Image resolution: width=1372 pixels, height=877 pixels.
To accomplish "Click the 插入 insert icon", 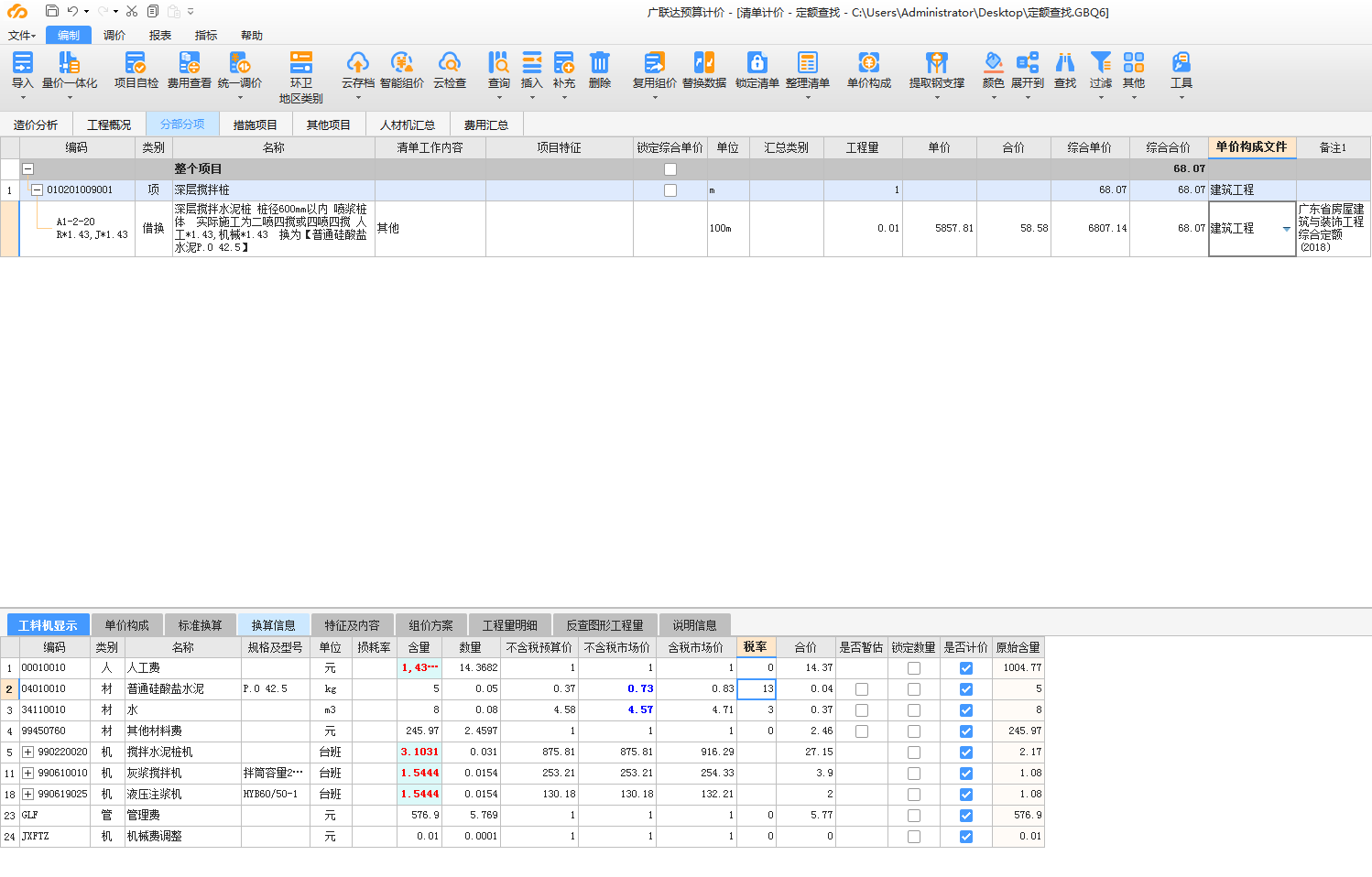I will (x=531, y=62).
